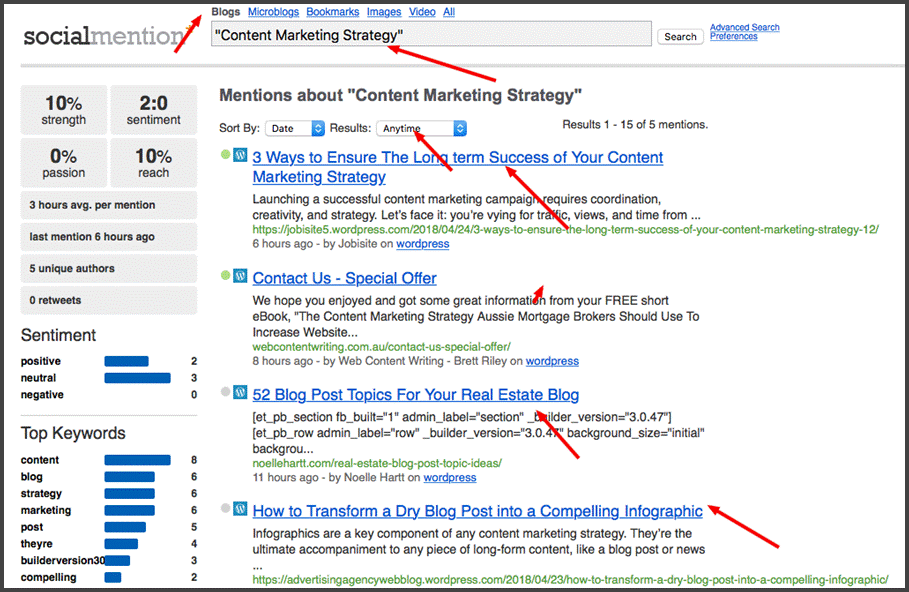The image size is (909, 592).
Task: Switch to the Images tab
Action: click(383, 12)
